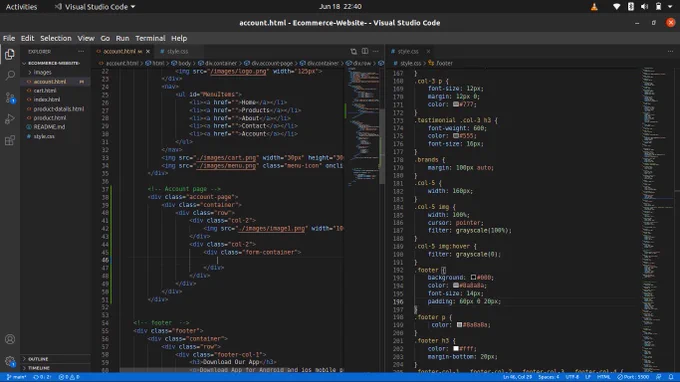Click the feedback icon in status bar
680x382 pixels.
coord(659,377)
